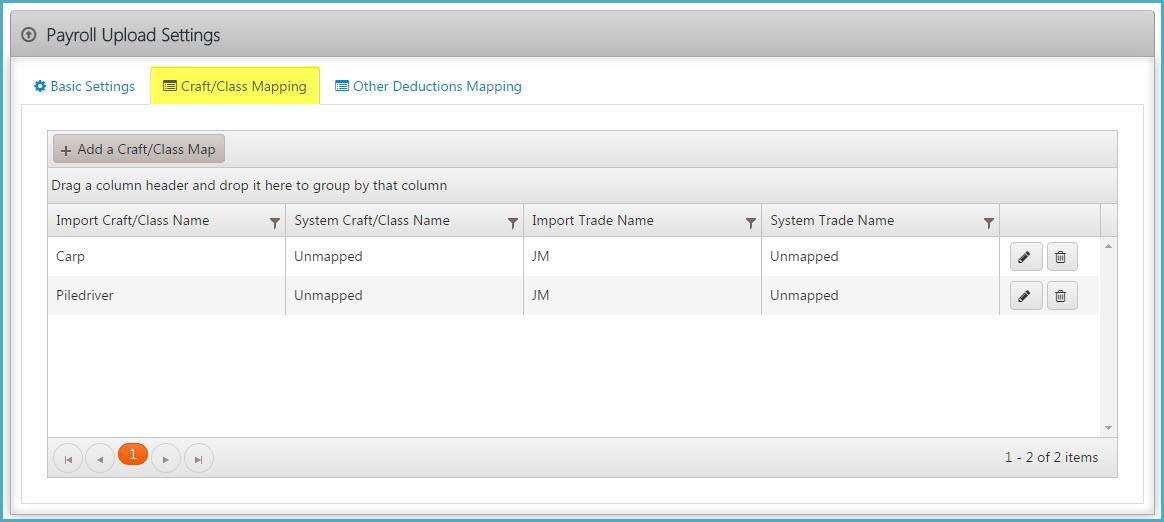The width and height of the screenshot is (1164, 522).
Task: Click the Payroll Upload Settings title
Action: pos(134,35)
